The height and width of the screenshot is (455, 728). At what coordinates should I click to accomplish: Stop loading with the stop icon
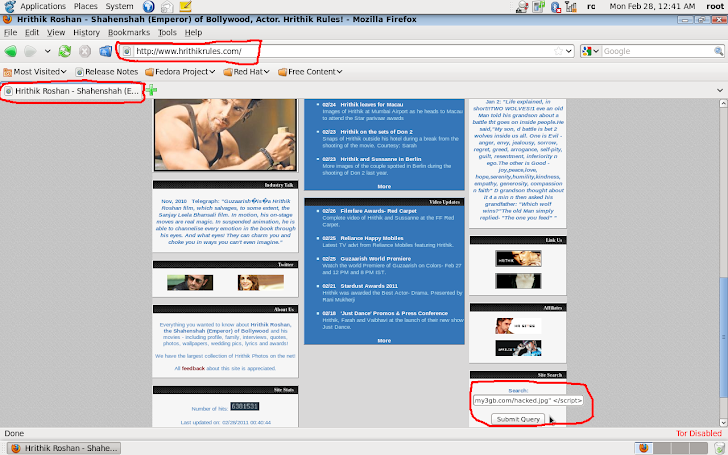coord(84,51)
